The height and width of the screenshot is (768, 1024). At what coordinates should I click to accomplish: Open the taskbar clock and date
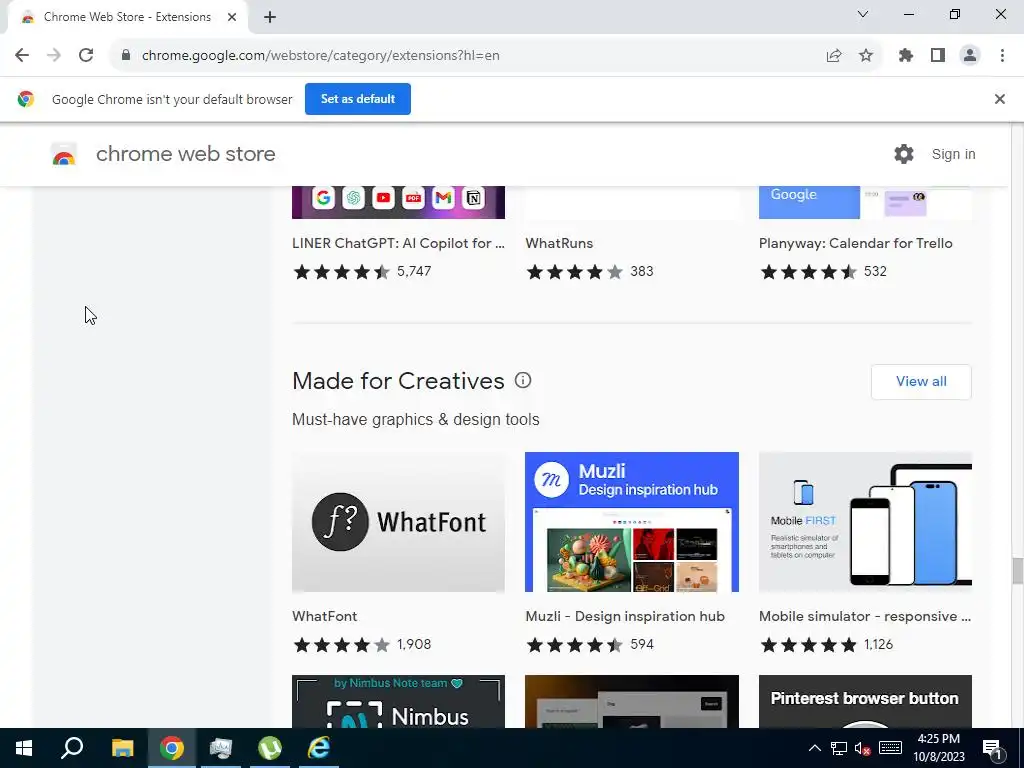pos(938,748)
